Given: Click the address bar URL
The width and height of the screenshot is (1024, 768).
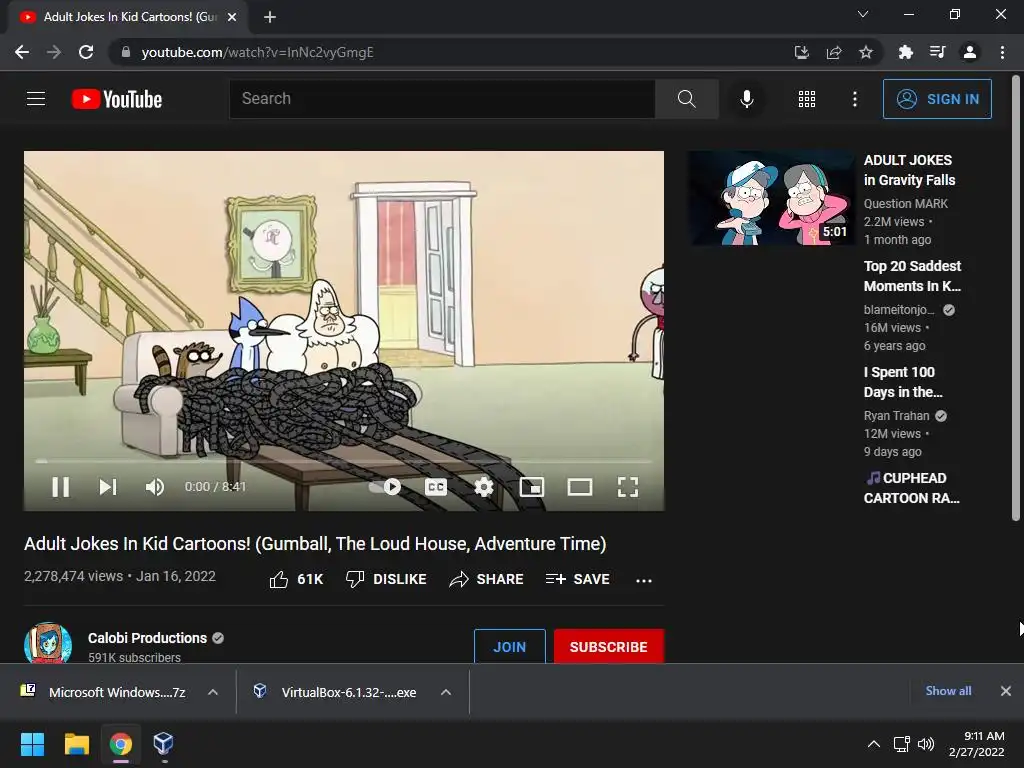Looking at the screenshot, I should click(257, 52).
